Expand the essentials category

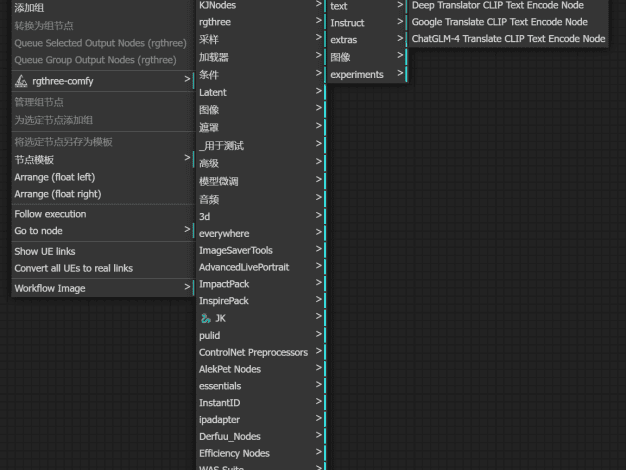[x=261, y=386]
